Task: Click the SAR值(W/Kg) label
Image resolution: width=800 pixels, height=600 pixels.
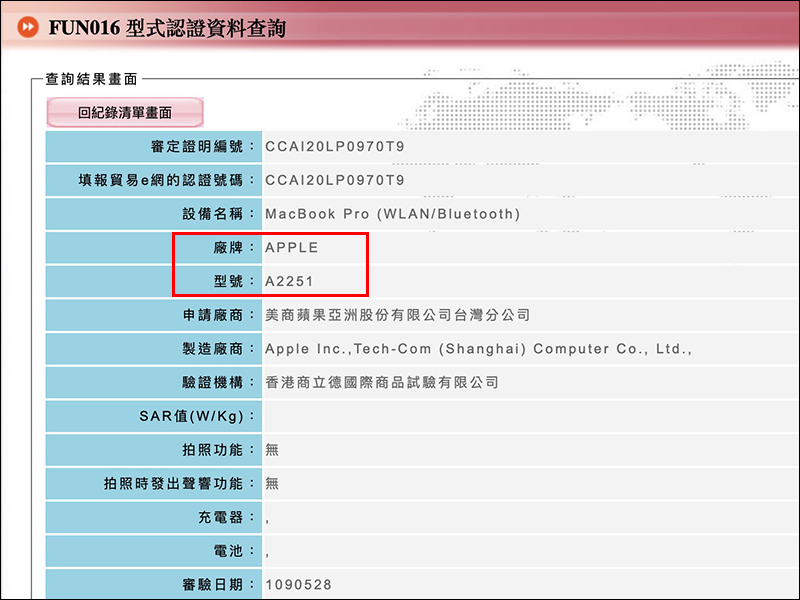Action: click(197, 416)
